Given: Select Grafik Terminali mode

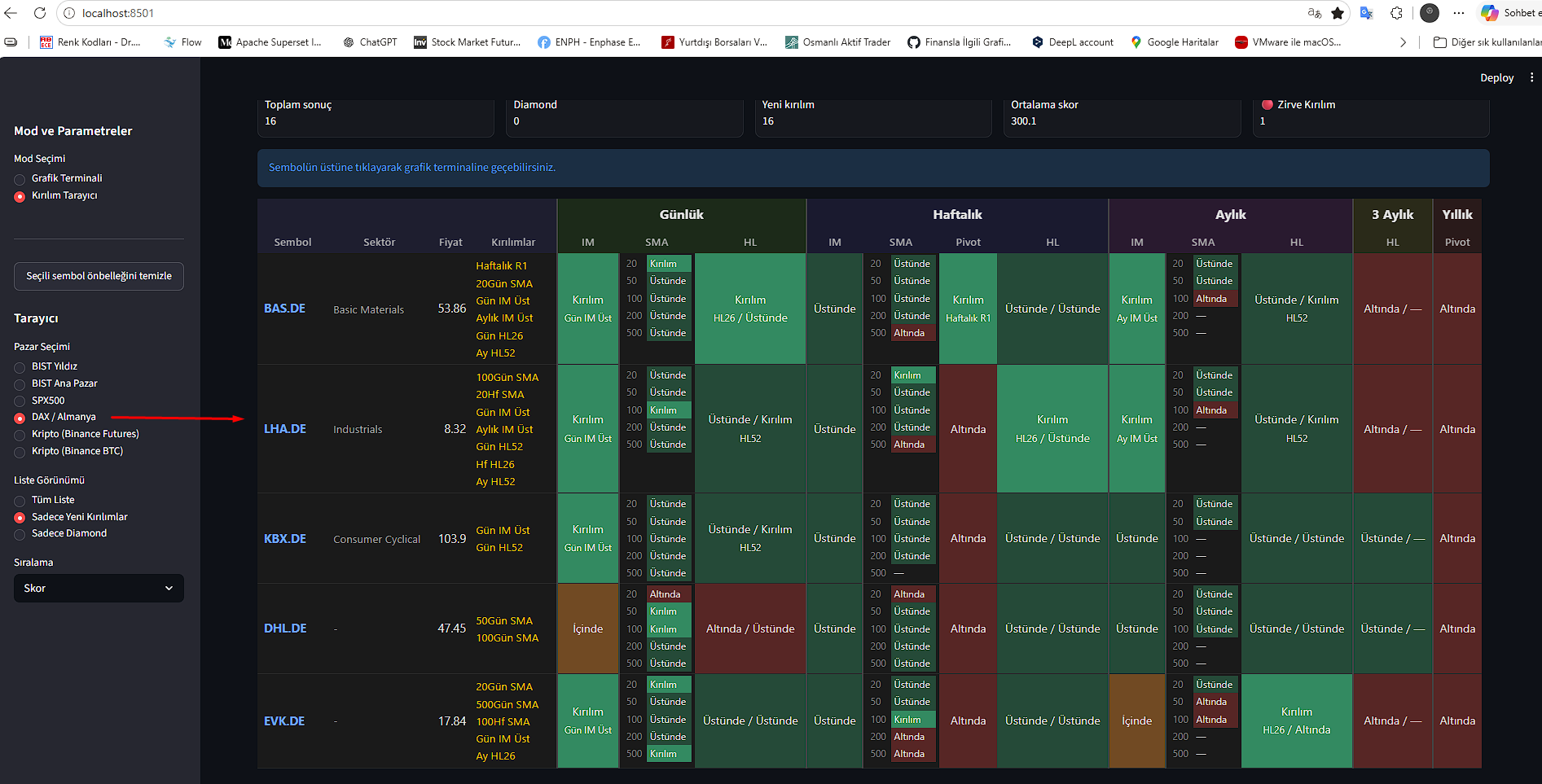Looking at the screenshot, I should point(58,178).
